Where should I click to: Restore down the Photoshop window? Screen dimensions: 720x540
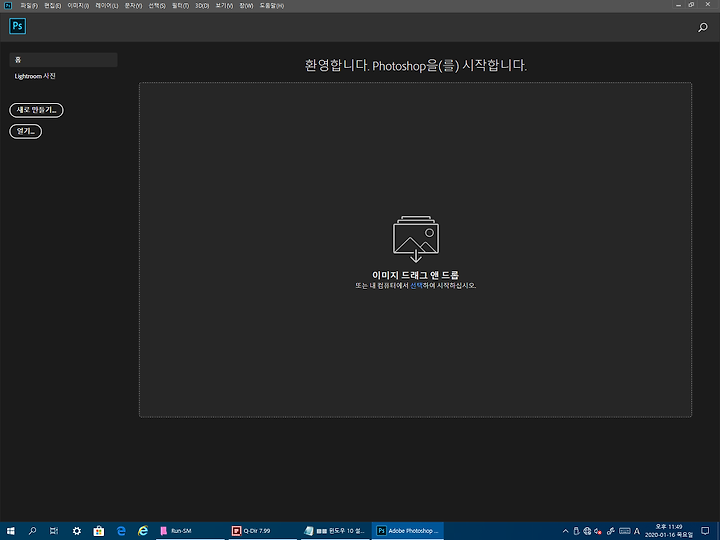pyautogui.click(x=691, y=5)
